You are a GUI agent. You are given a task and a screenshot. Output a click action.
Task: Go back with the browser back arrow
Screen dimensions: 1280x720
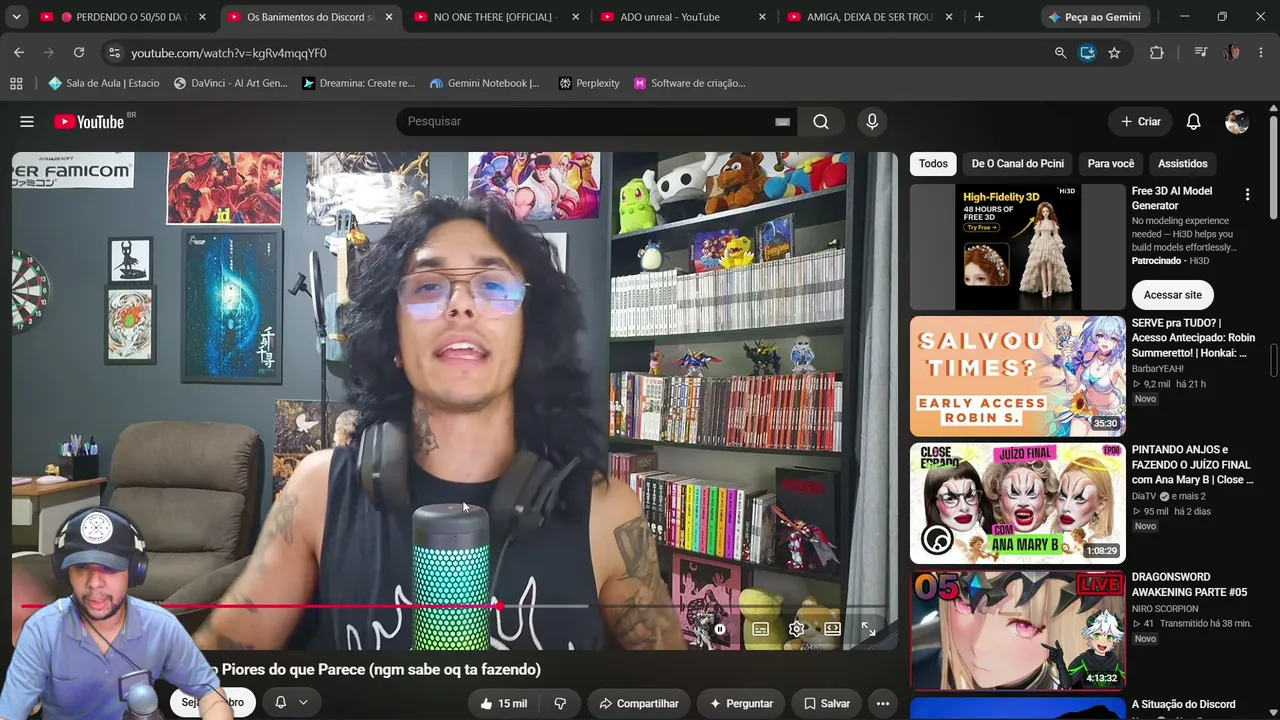pos(19,52)
